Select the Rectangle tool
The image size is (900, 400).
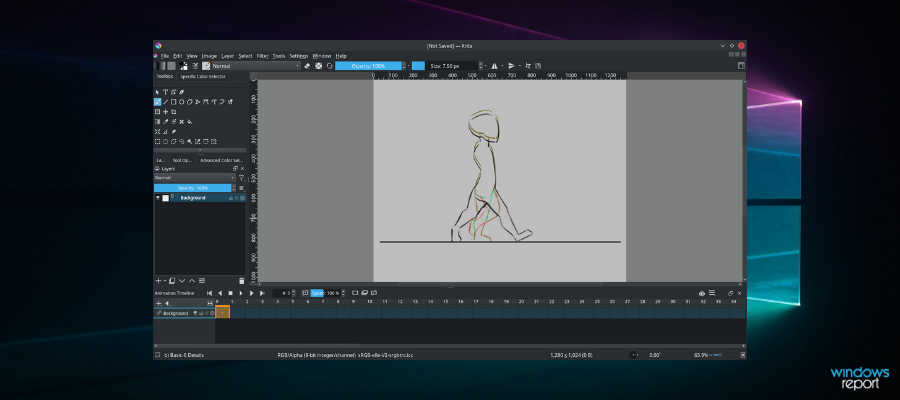pos(173,102)
